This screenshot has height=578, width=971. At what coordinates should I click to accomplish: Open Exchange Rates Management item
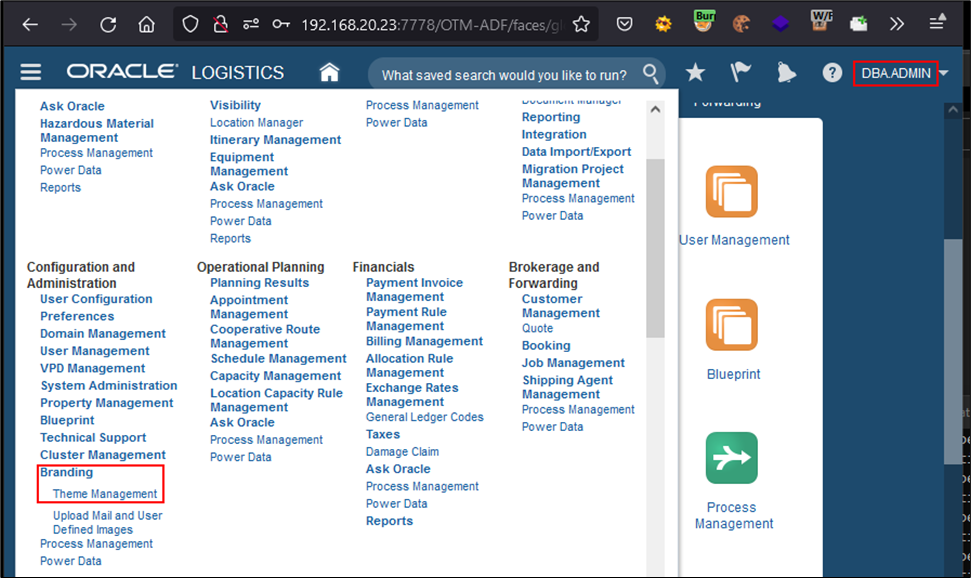pos(412,395)
